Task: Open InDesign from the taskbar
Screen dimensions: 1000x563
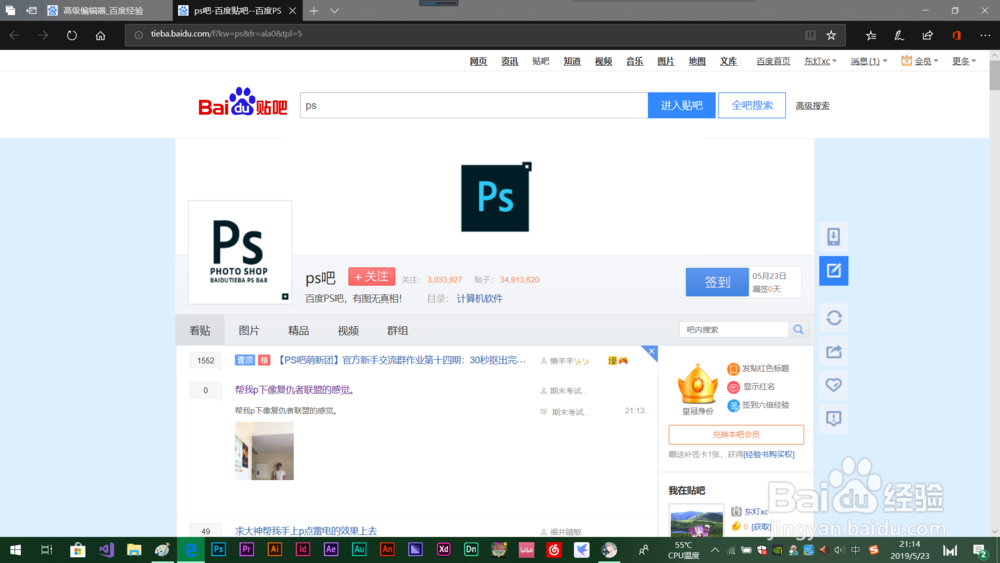Action: pyautogui.click(x=303, y=550)
